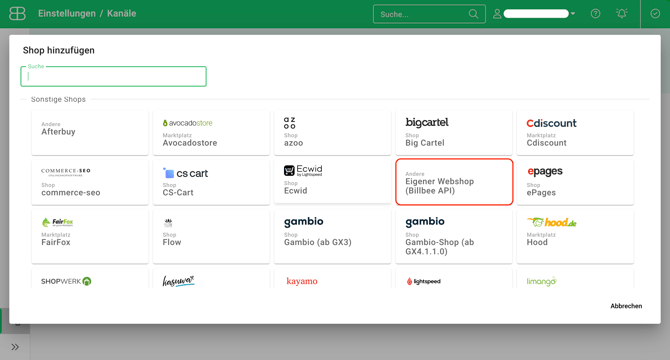
Task: Click the gambio logo on GX4.1.1.0 card
Action: 425,222
